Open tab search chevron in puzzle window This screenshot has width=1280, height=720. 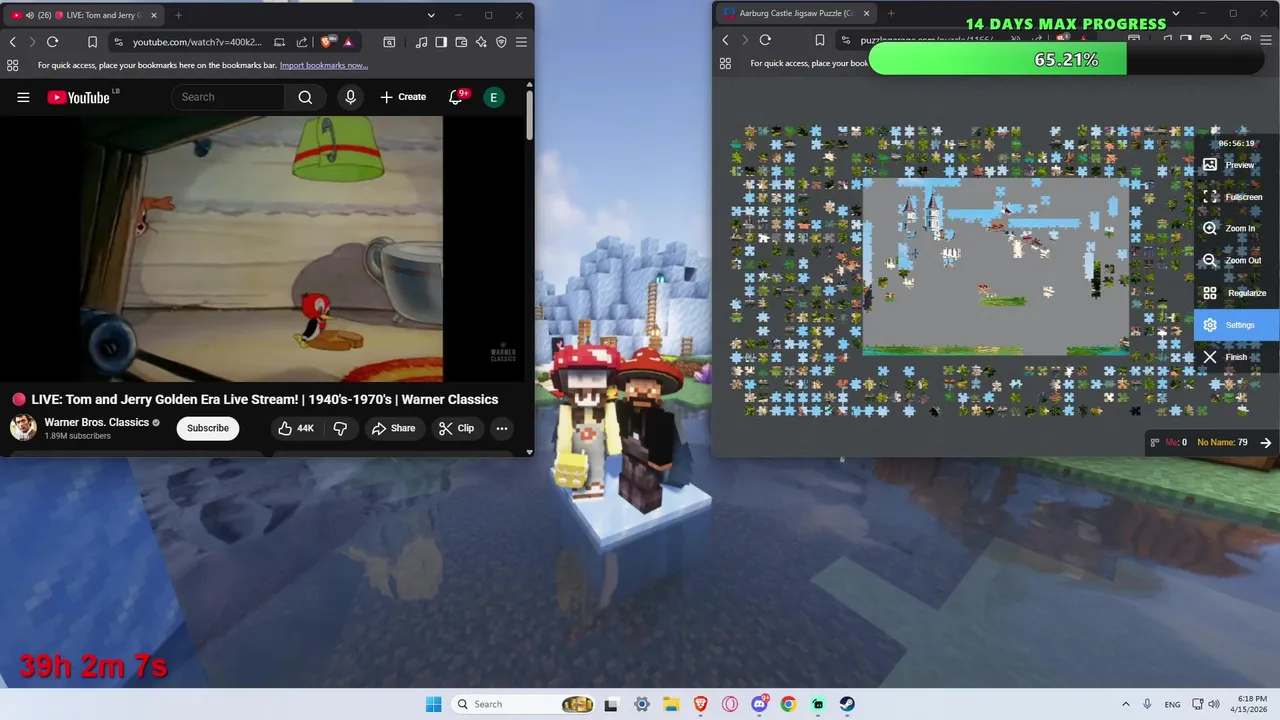[1176, 13]
